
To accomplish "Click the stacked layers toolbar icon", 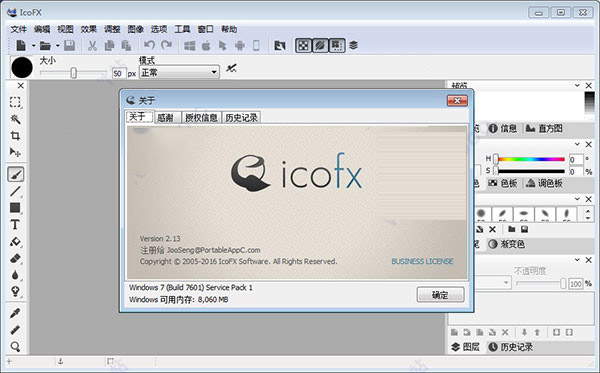I will pos(354,45).
